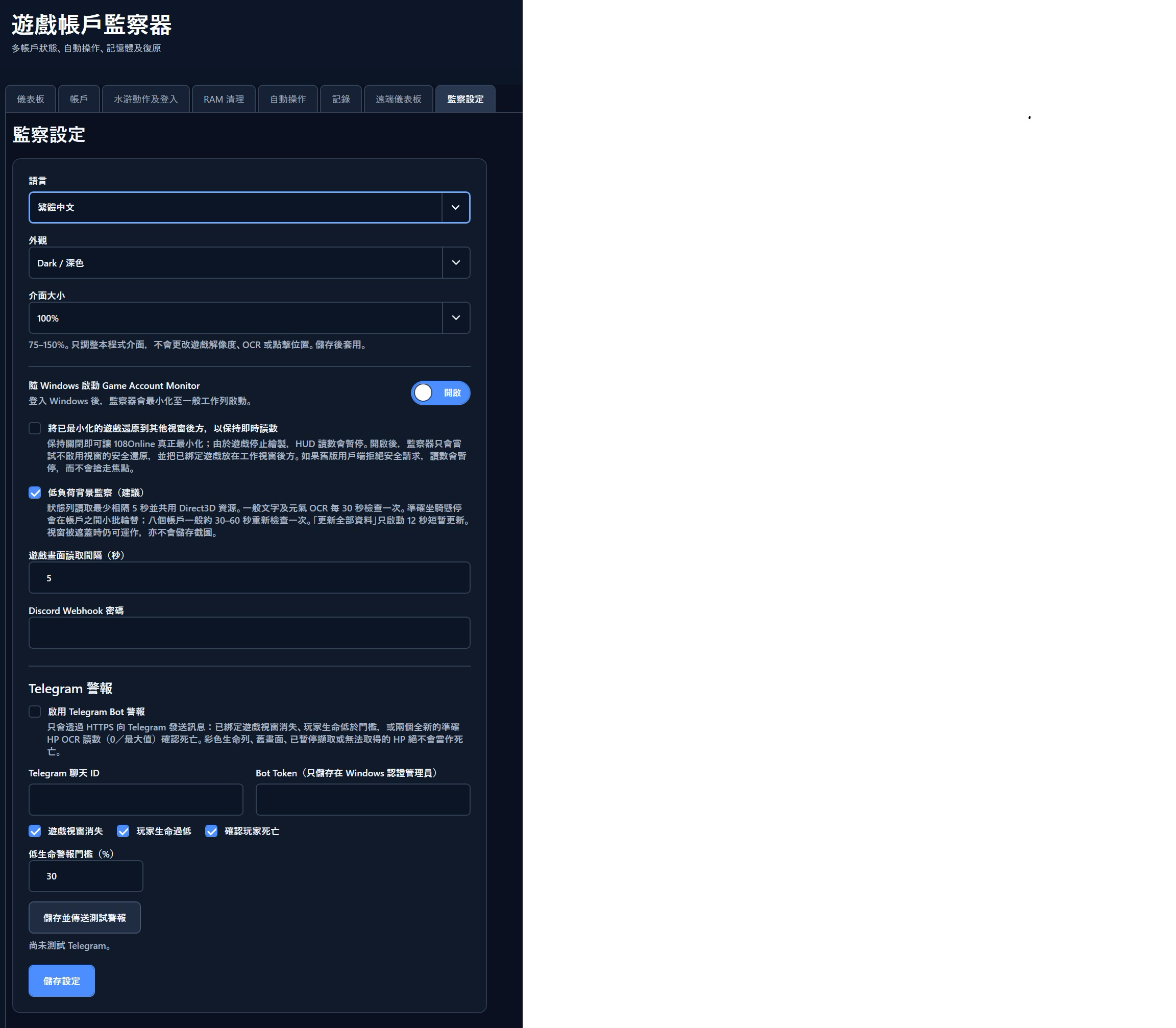Click the 遊戲畫面讀取間隔（秒） input field

(249, 578)
